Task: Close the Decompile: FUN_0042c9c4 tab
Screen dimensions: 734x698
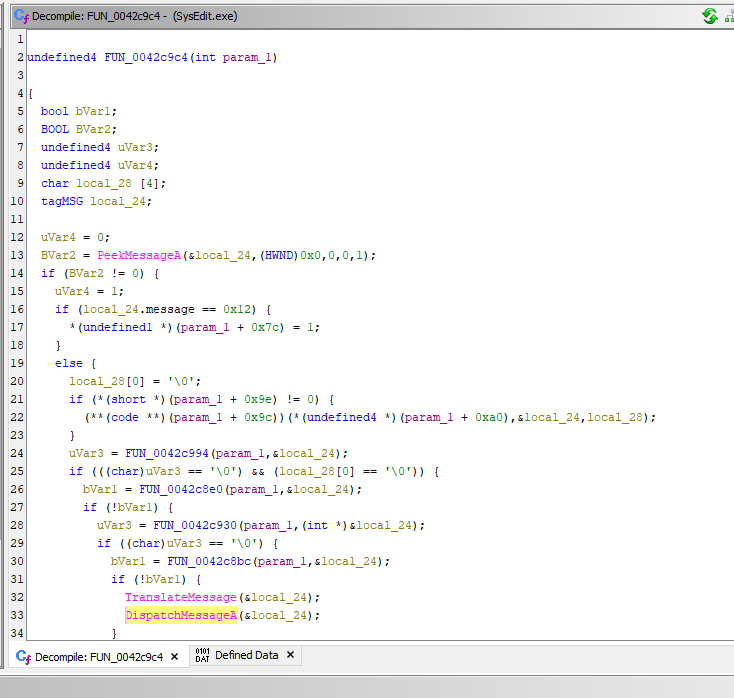Action: pos(174,656)
